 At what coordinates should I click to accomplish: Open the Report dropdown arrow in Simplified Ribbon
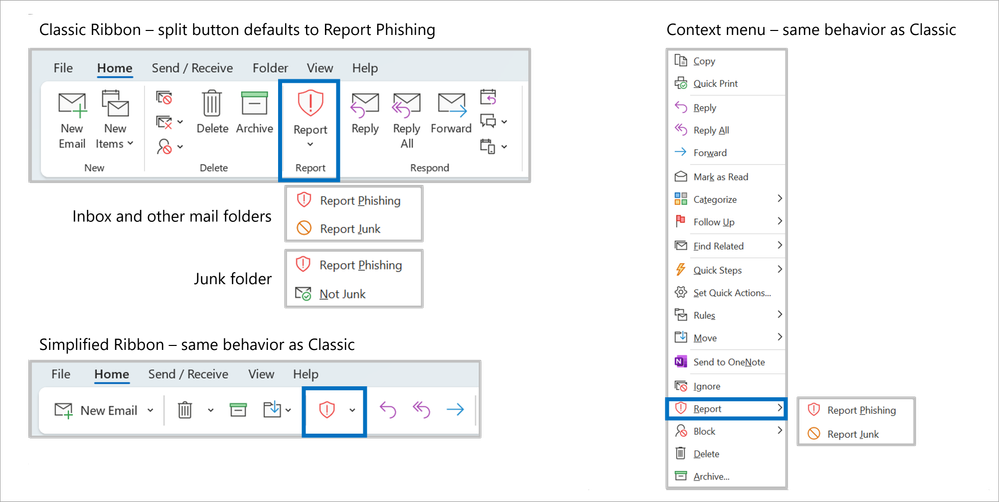[352, 410]
